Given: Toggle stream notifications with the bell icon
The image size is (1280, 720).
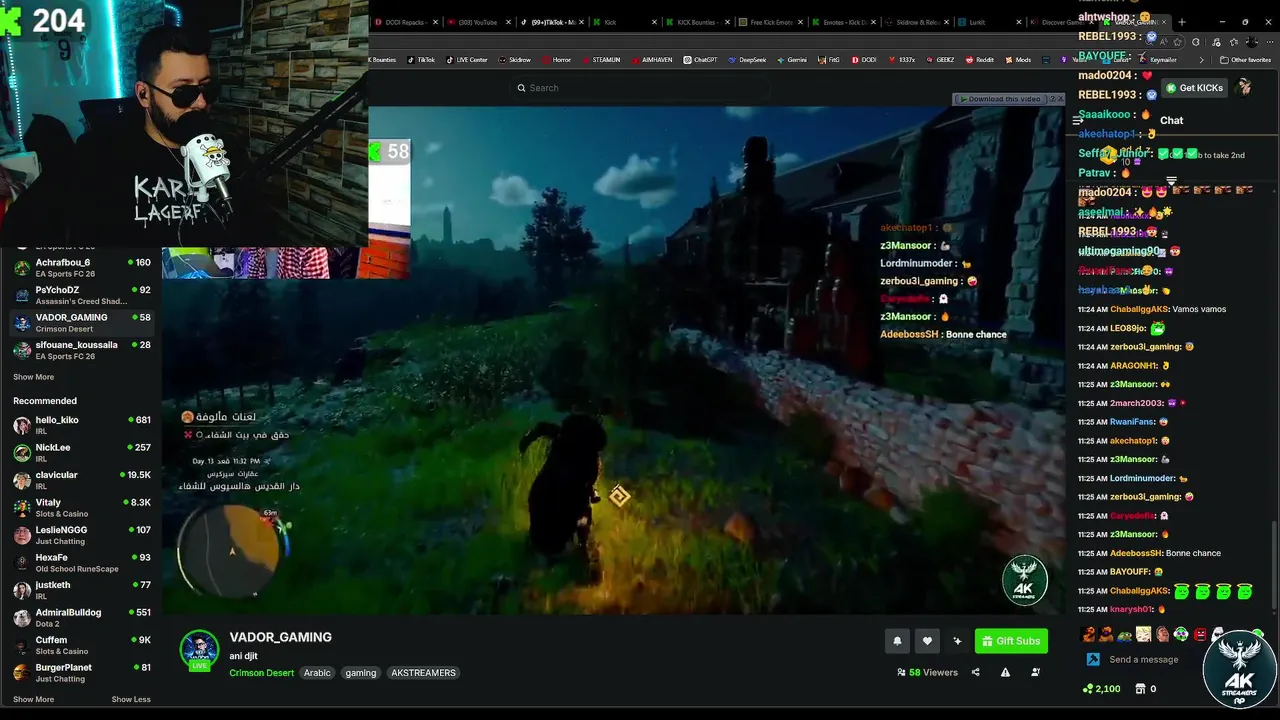Looking at the screenshot, I should 897,641.
